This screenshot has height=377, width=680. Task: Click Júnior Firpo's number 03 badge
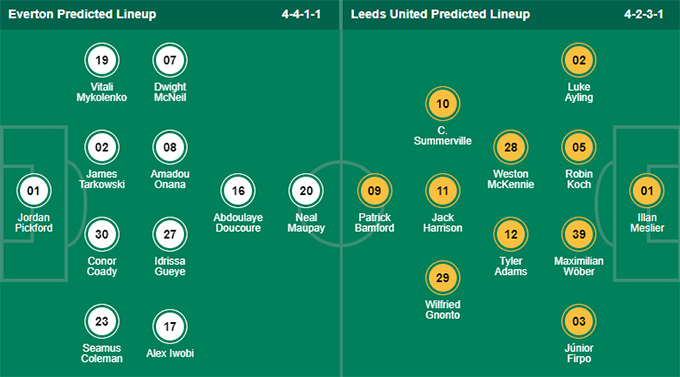[x=579, y=321]
